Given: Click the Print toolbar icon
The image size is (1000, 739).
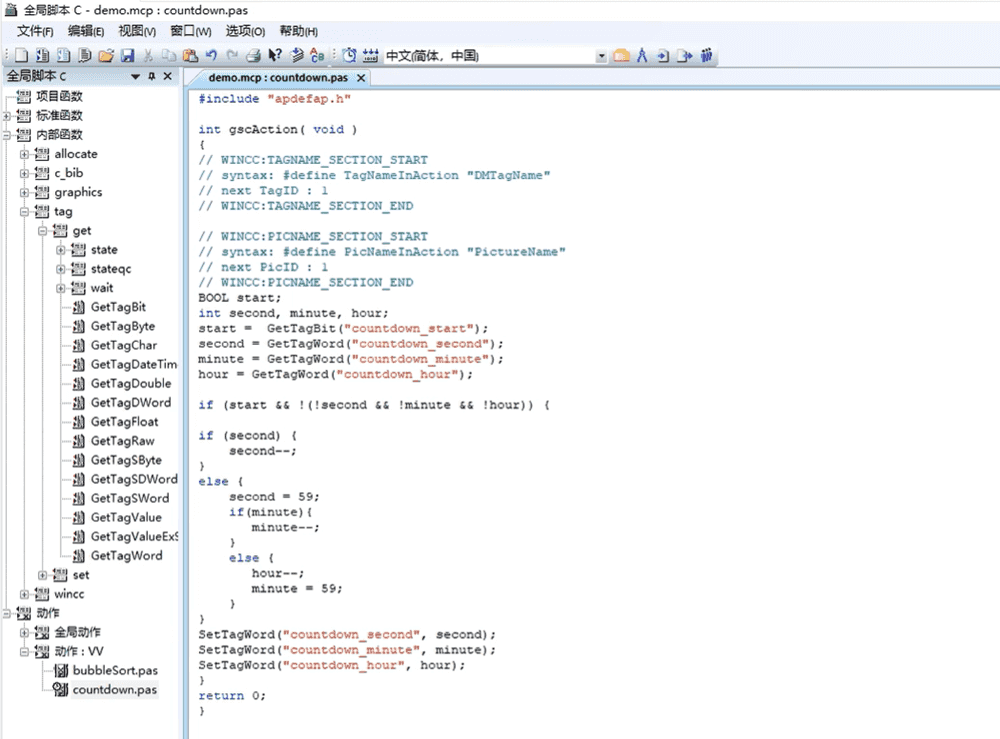Looking at the screenshot, I should (x=254, y=56).
